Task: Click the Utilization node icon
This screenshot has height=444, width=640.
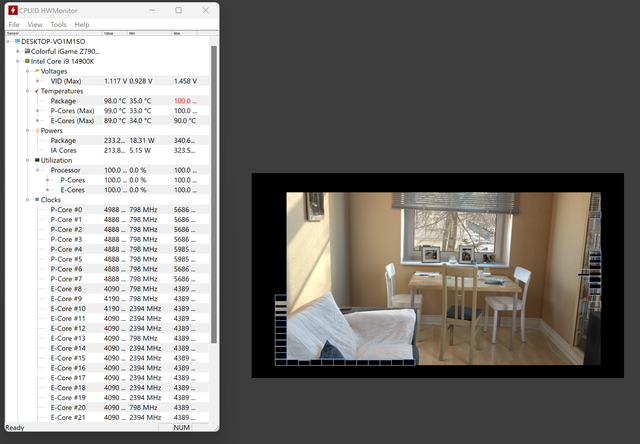Action: 37,160
